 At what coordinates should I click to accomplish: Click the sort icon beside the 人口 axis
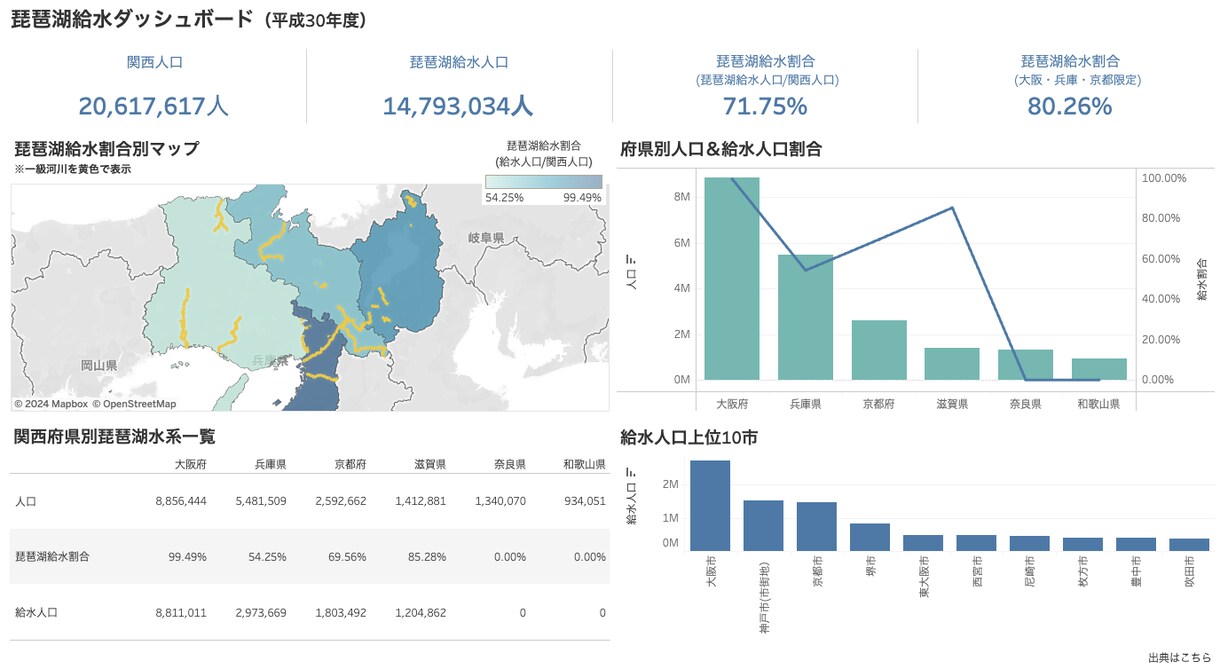[631, 257]
